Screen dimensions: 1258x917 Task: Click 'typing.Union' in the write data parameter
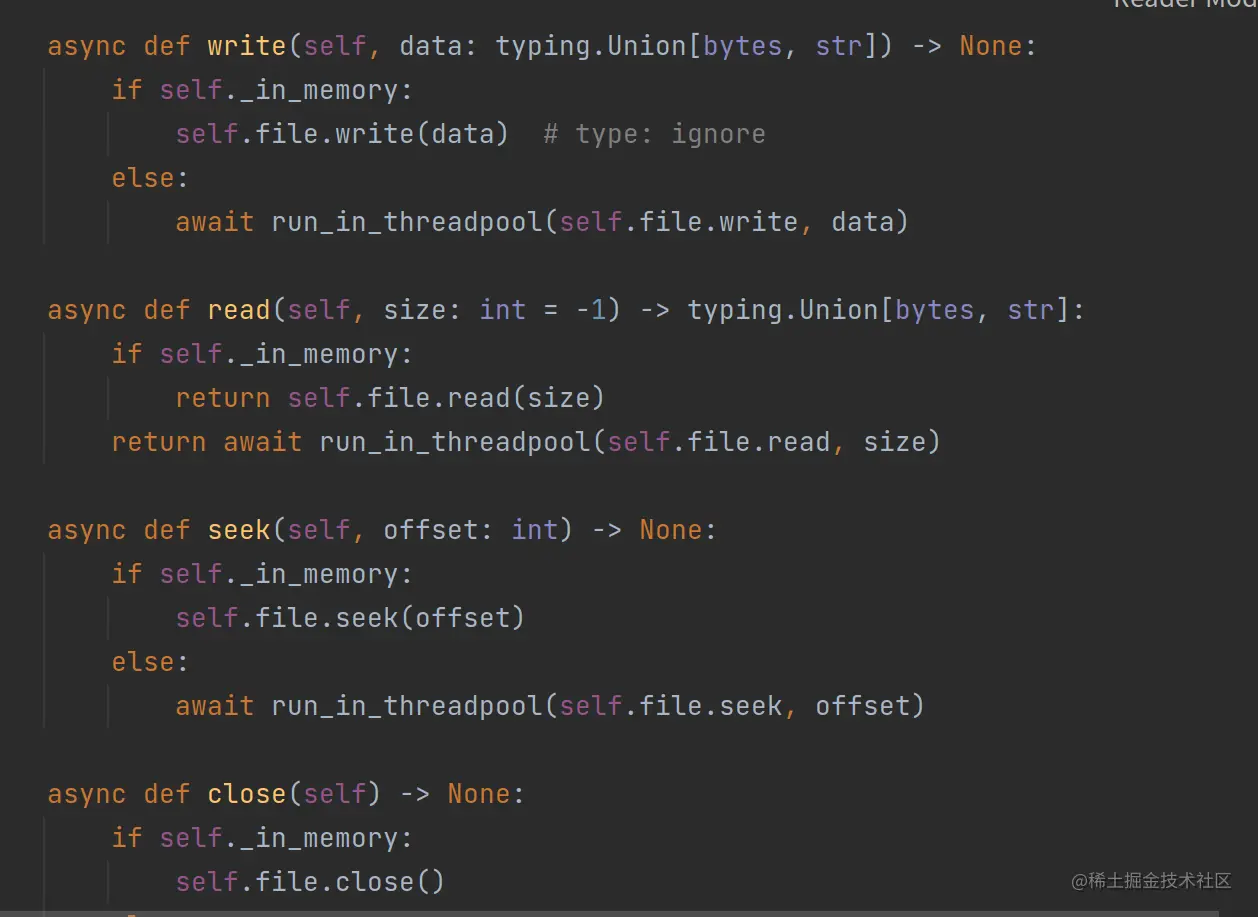[591, 46]
